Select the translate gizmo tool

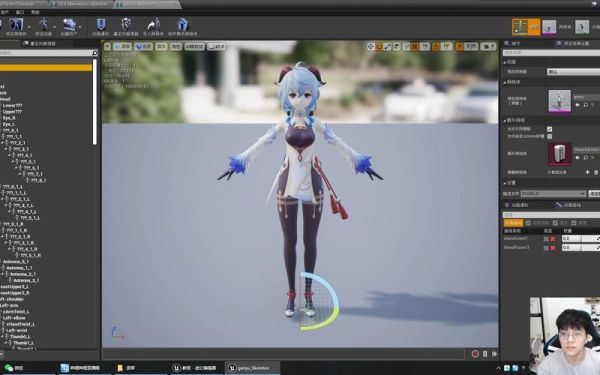pyautogui.click(x=371, y=46)
